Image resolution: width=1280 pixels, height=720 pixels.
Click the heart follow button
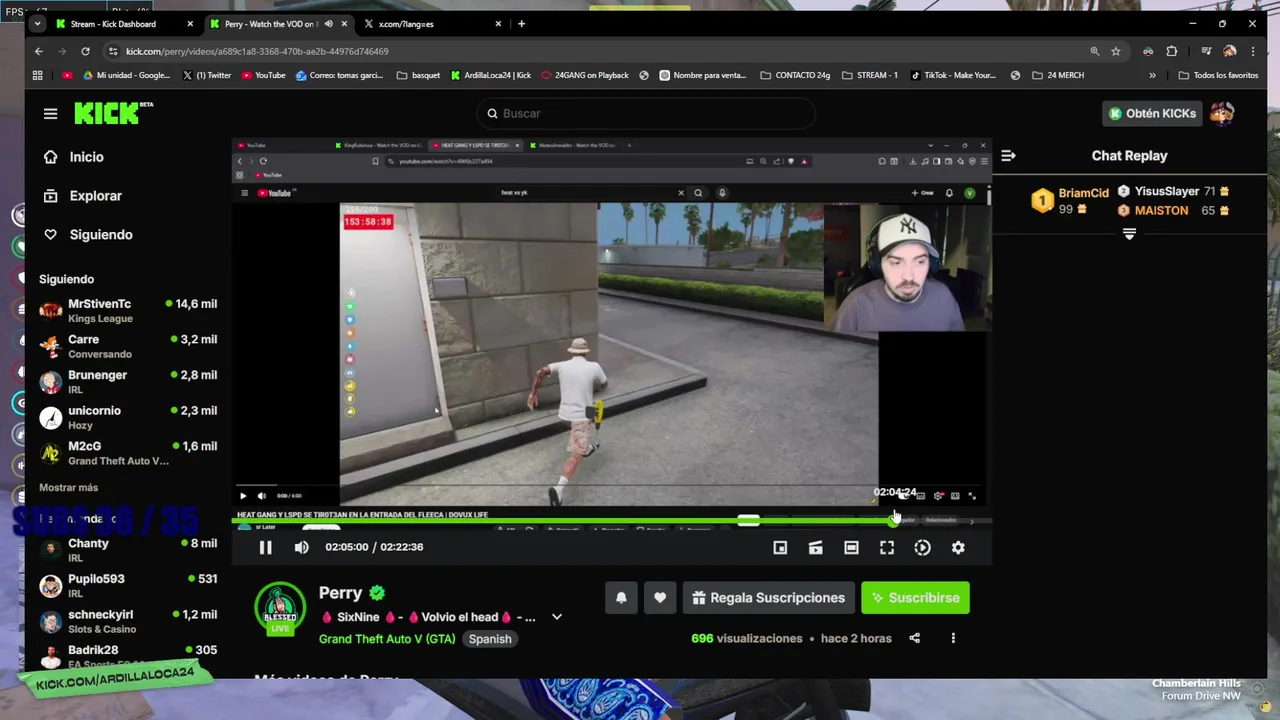660,598
